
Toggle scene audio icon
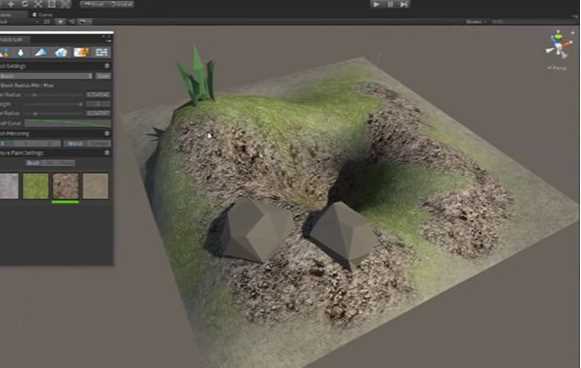72,21
